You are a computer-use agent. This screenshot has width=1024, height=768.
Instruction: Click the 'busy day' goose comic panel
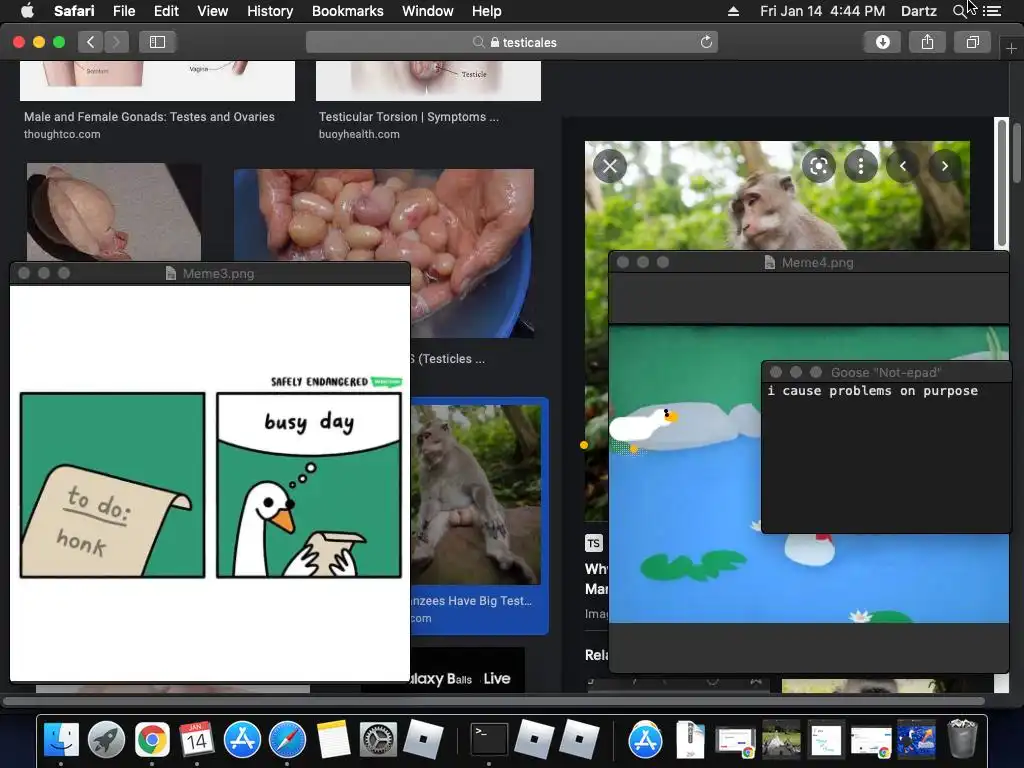coord(309,485)
